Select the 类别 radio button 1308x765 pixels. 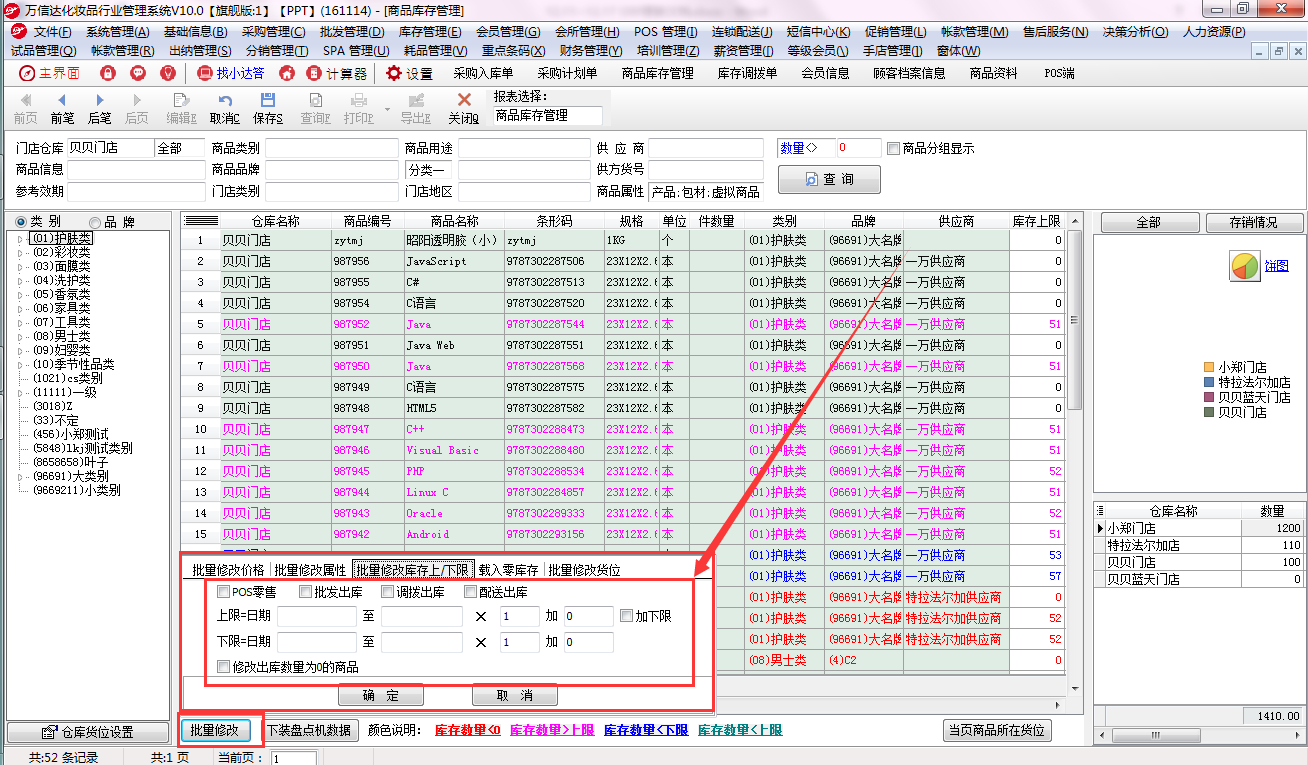[x=22, y=222]
